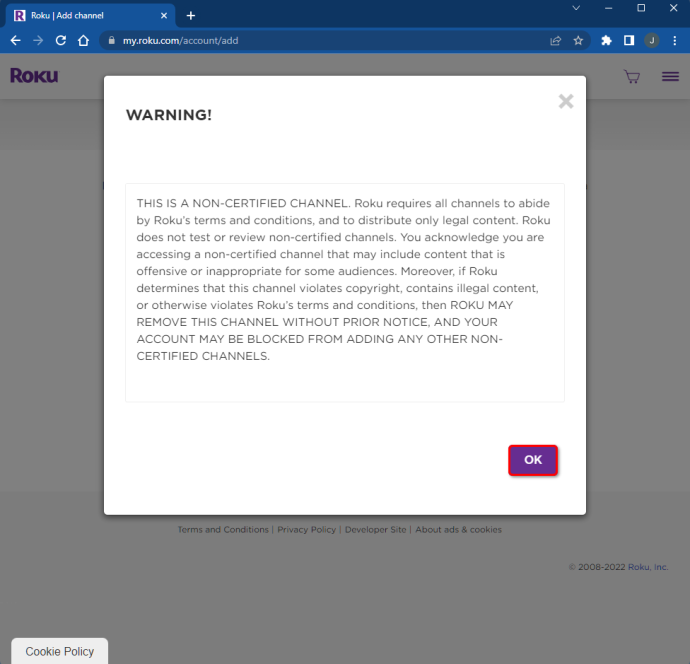This screenshot has height=664, width=690.
Task: Go back with browser back arrow
Action: (x=15, y=40)
